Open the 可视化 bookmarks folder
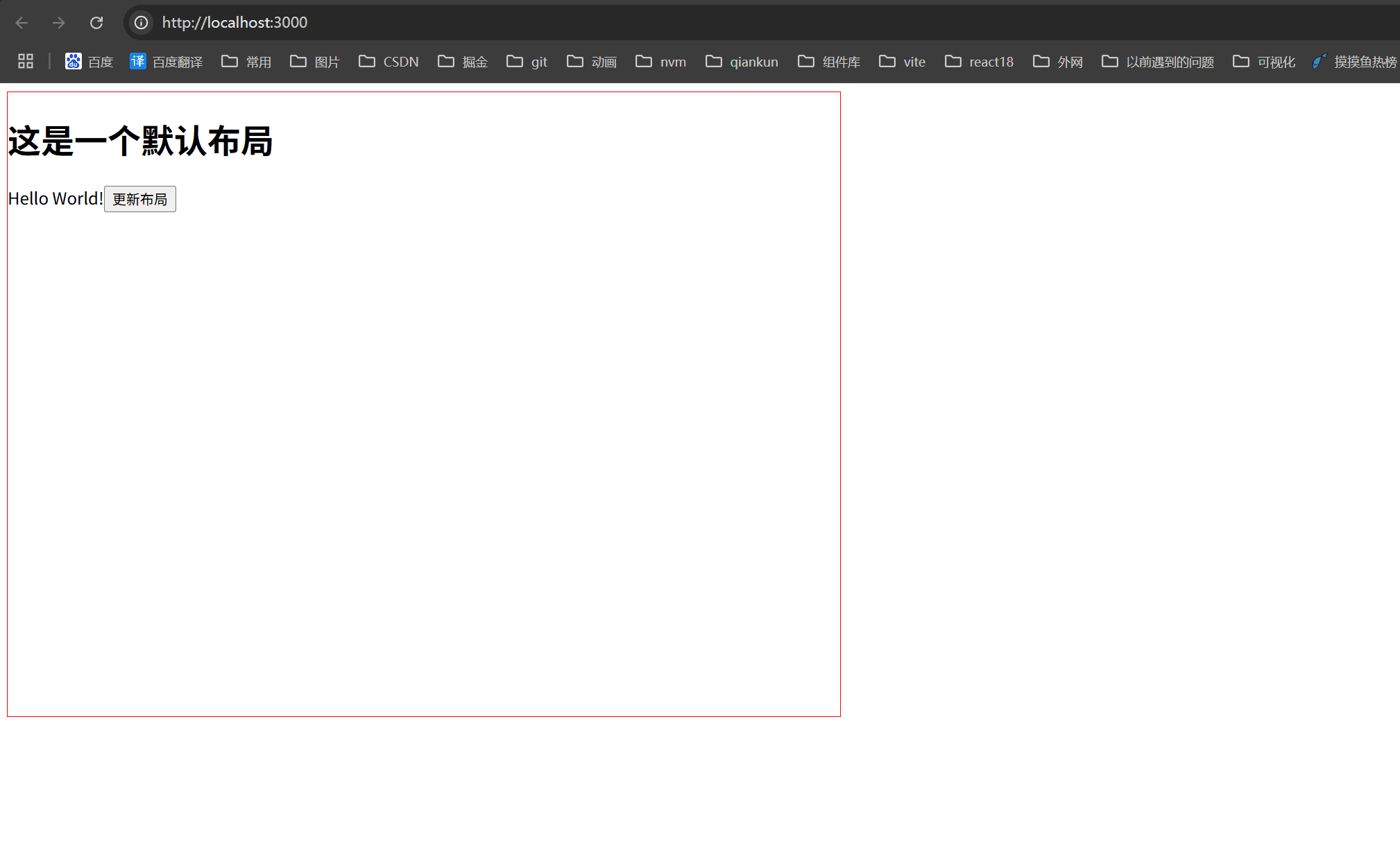1400x848 pixels. 1263,61
